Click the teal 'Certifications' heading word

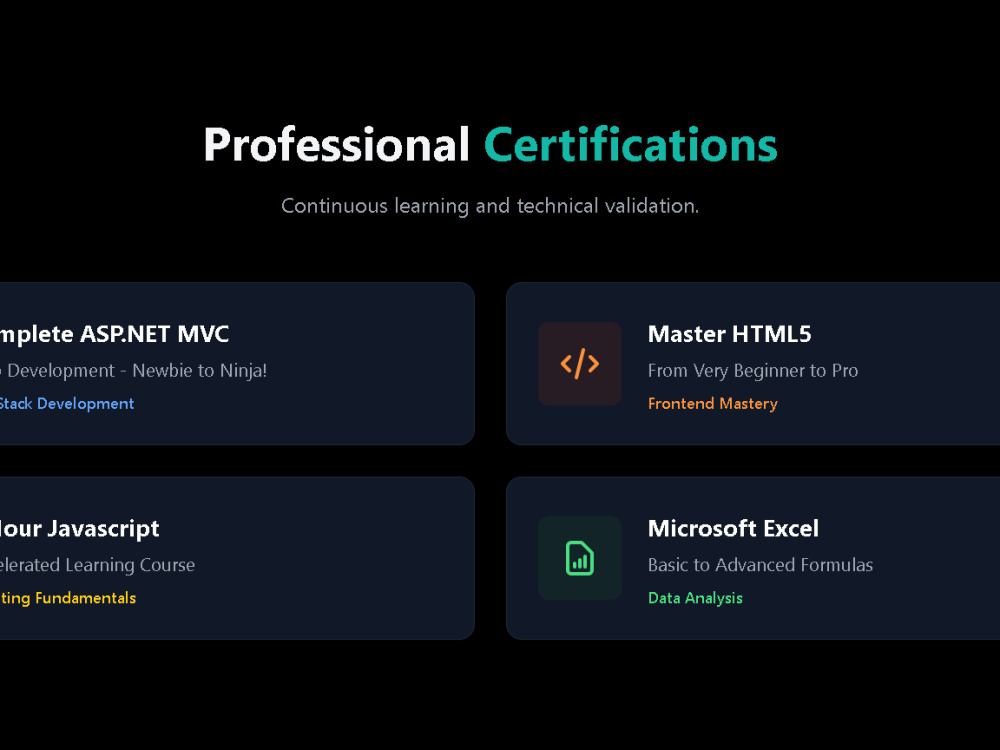click(631, 145)
